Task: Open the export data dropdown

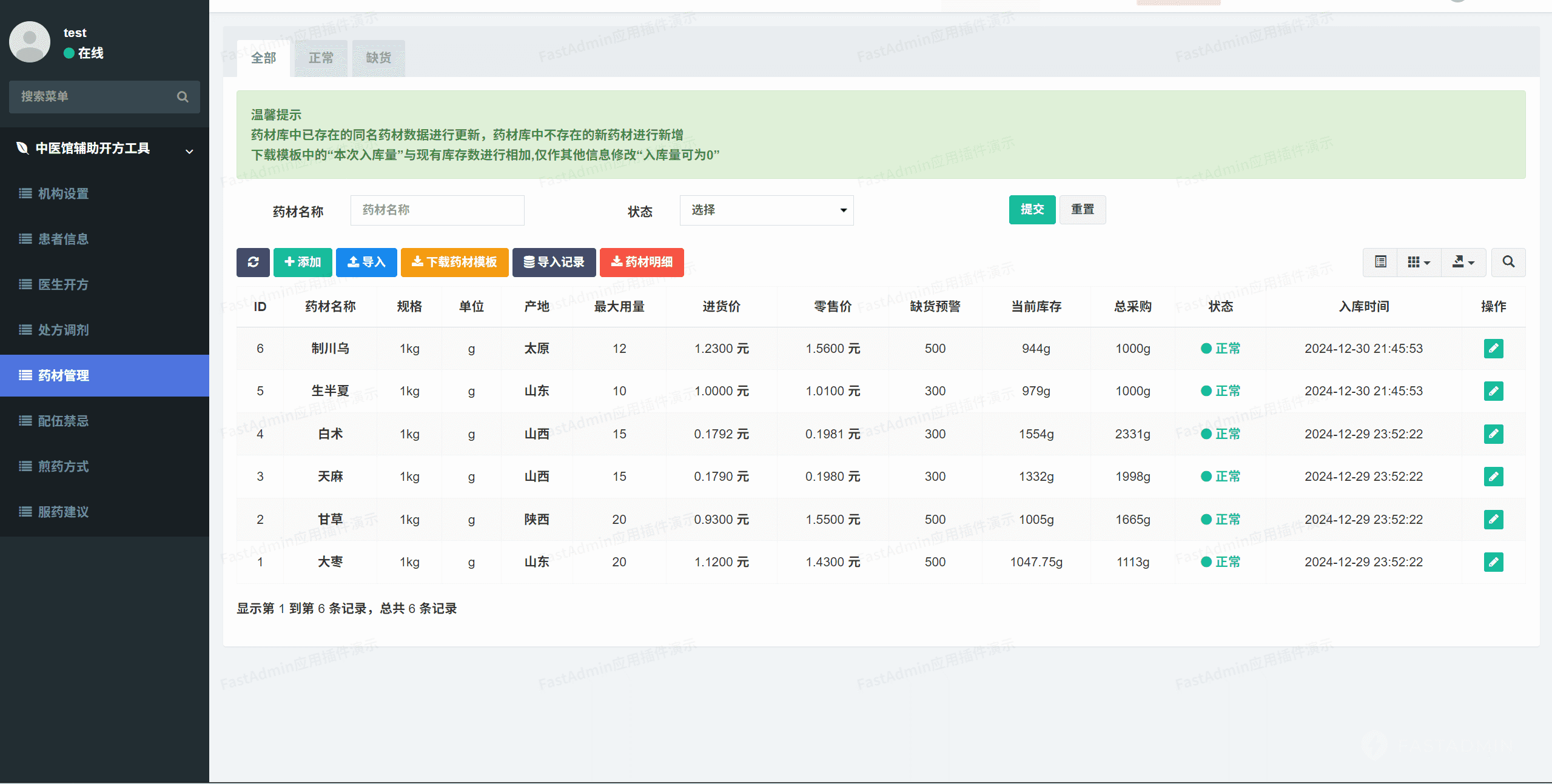Action: pos(1463,262)
